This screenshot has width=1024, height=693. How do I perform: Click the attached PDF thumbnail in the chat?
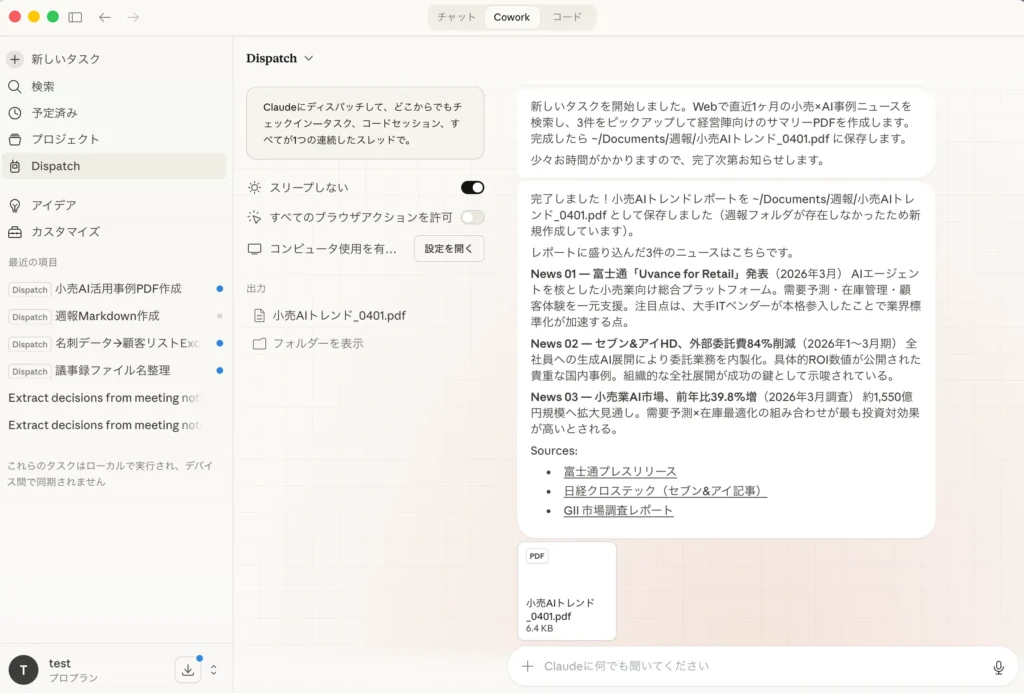tap(566, 589)
